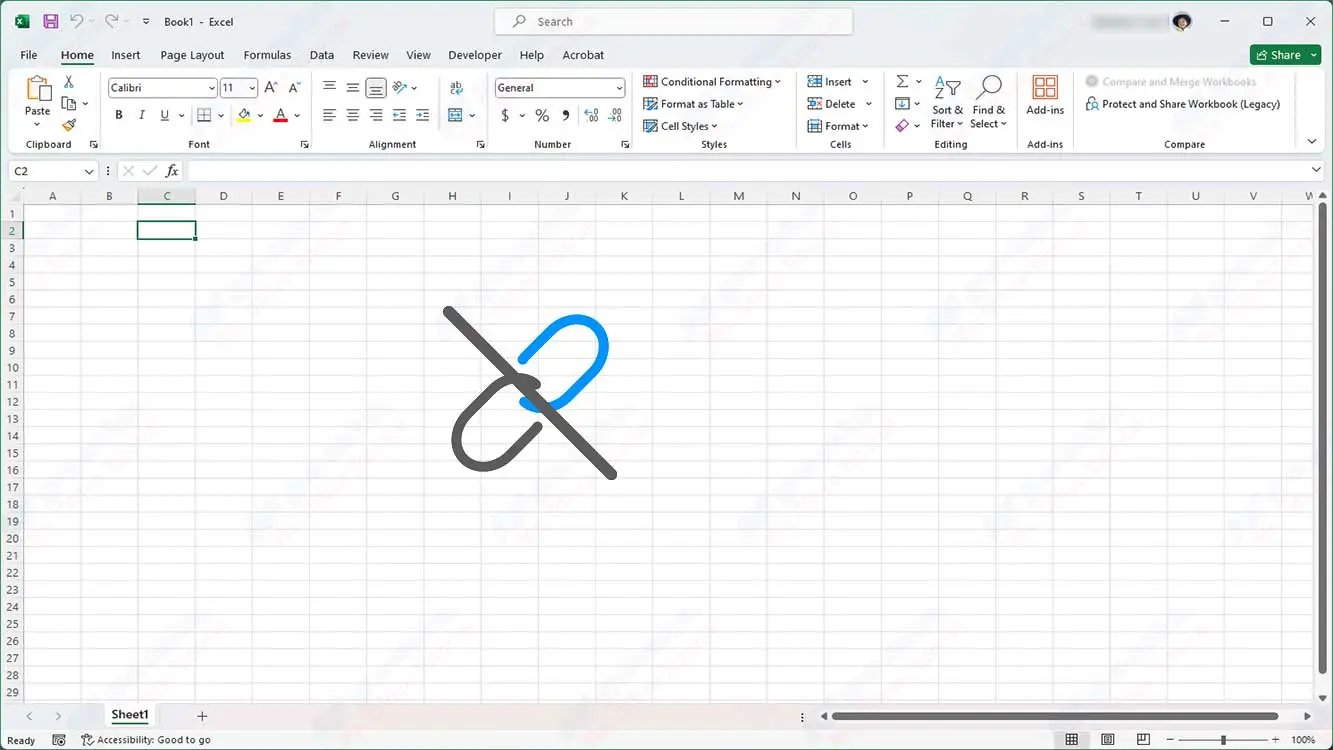The image size is (1333, 750).
Task: Click the Cut scissors icon
Action: click(69, 82)
